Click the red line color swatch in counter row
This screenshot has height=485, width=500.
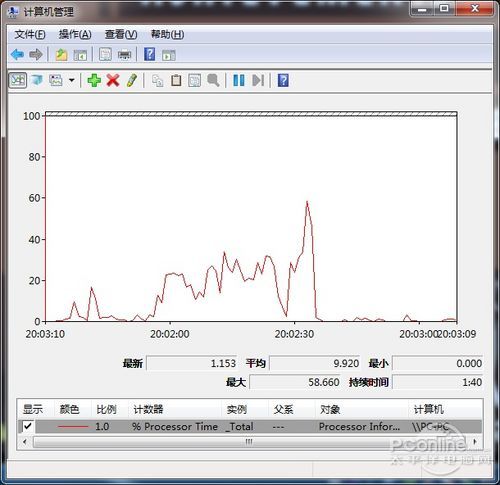click(73, 426)
